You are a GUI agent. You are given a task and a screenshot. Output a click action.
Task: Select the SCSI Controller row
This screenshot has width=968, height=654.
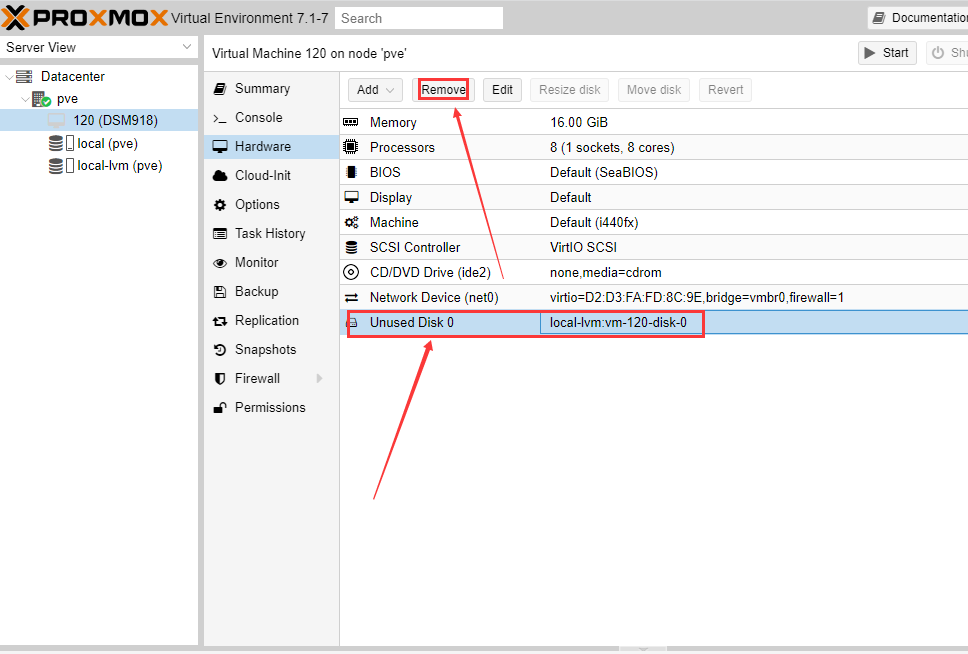point(654,248)
